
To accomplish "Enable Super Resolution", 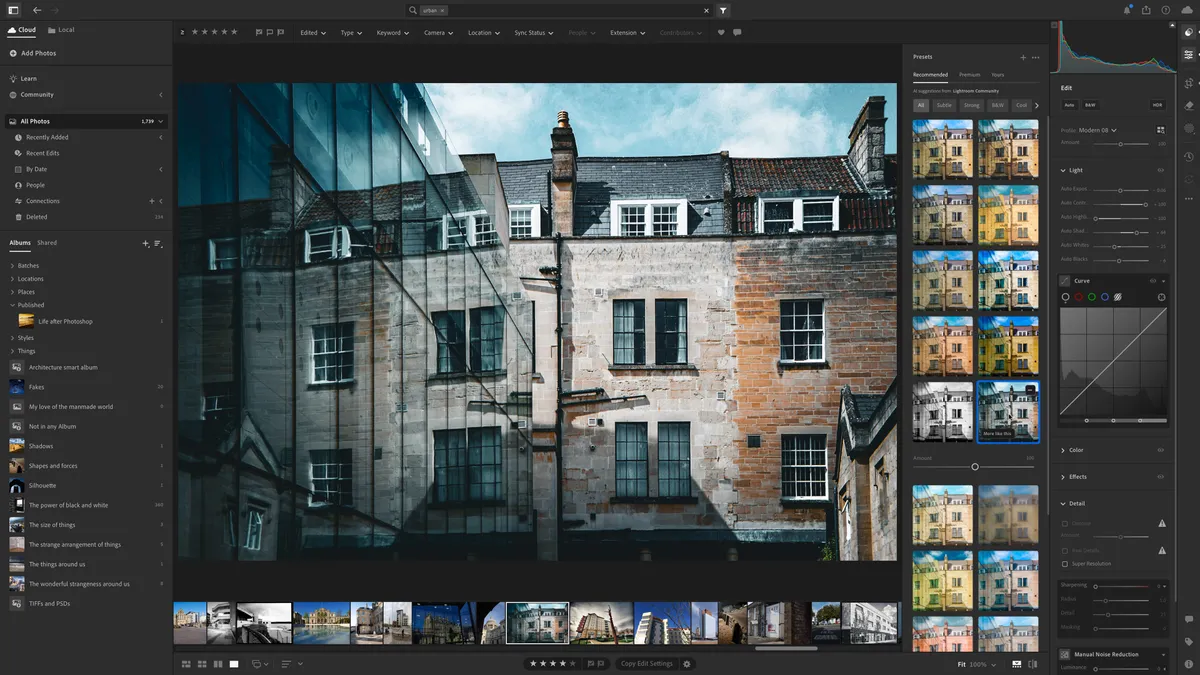I will tap(1065, 564).
